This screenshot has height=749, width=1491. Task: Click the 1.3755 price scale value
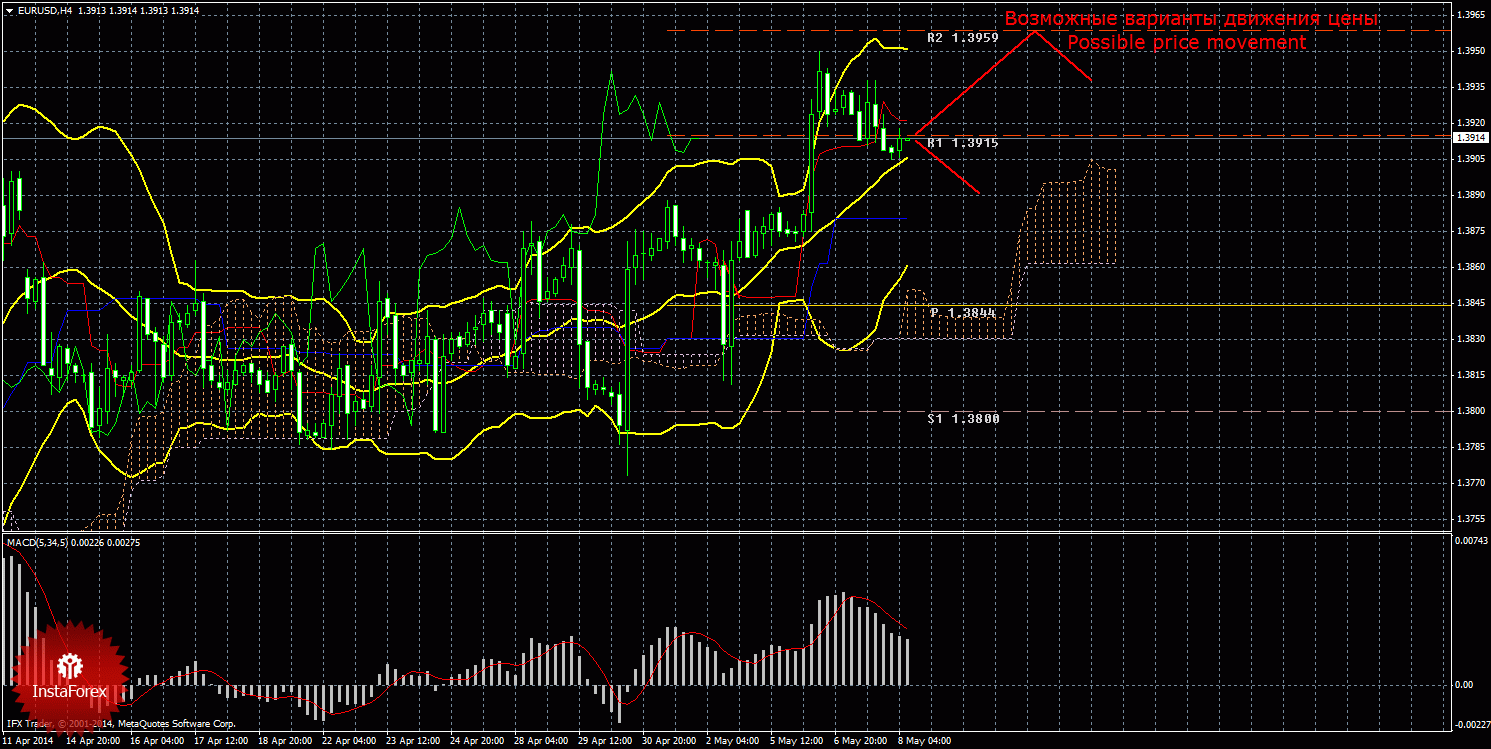tap(1470, 519)
